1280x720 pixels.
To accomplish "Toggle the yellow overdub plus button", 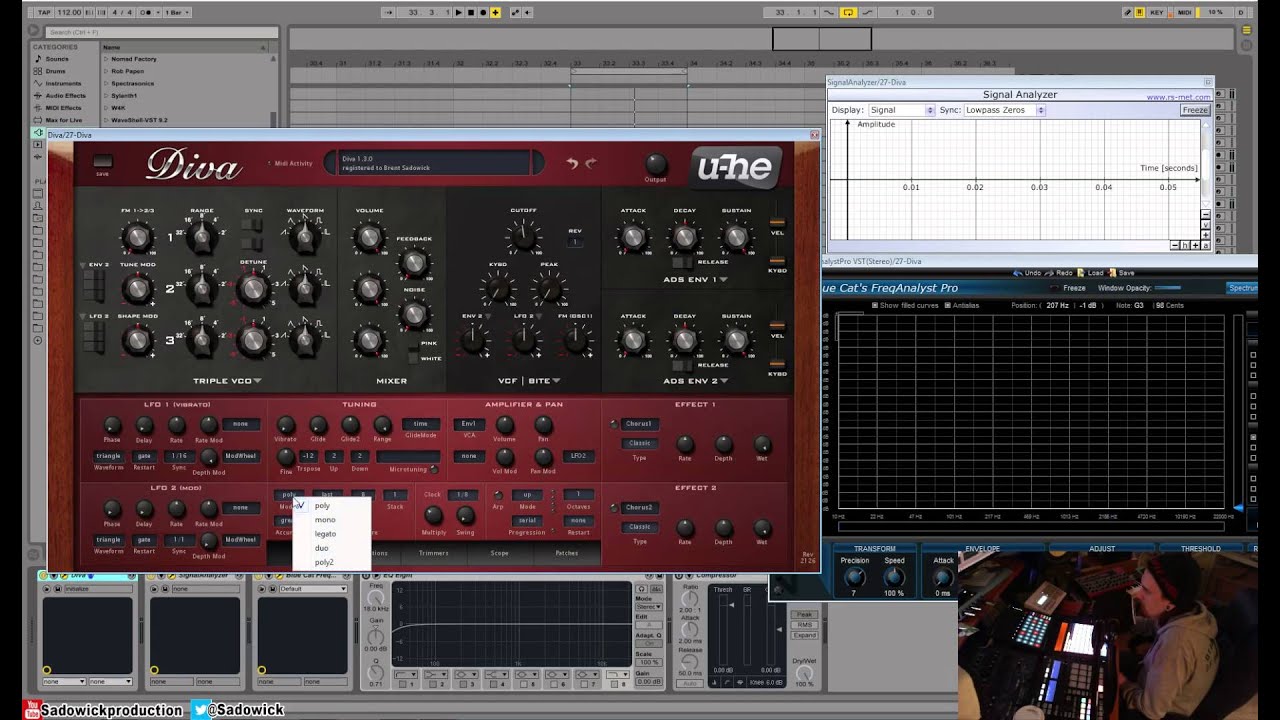I will click(x=495, y=12).
